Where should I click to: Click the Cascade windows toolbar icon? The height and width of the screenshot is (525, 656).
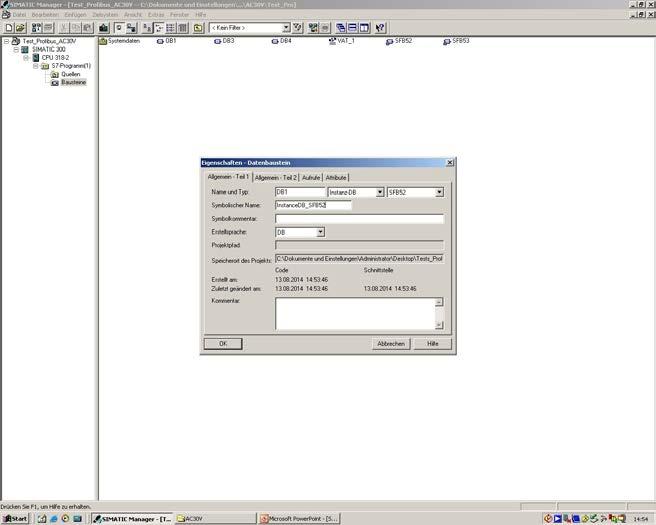point(341,28)
